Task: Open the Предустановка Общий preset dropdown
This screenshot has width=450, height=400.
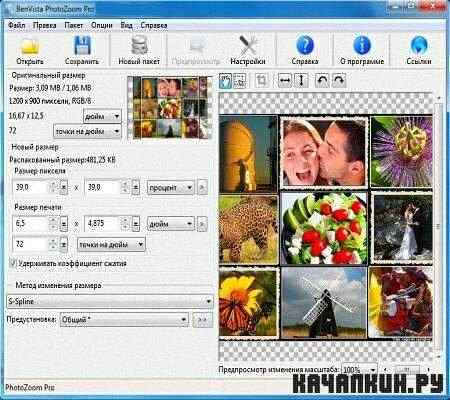Action: tap(124, 319)
